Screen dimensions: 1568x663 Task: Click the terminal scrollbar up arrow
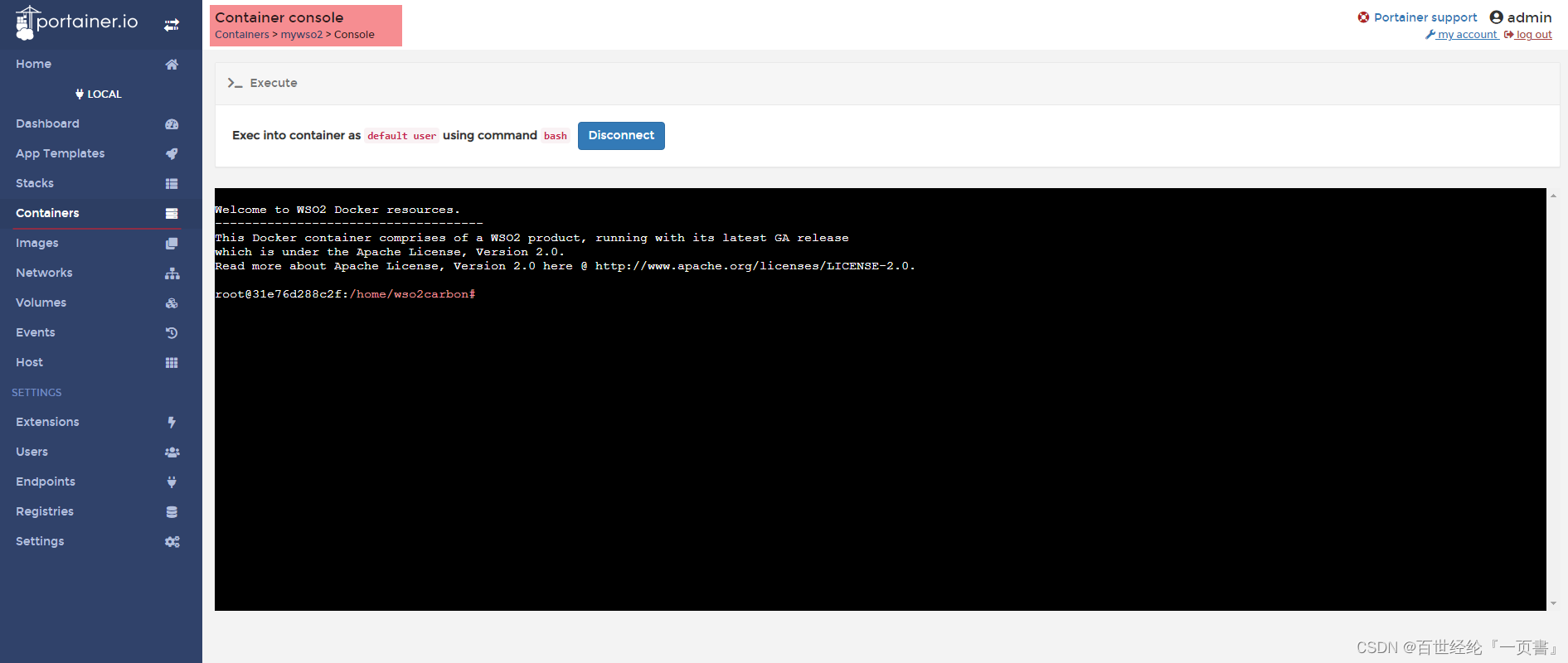(x=1553, y=196)
